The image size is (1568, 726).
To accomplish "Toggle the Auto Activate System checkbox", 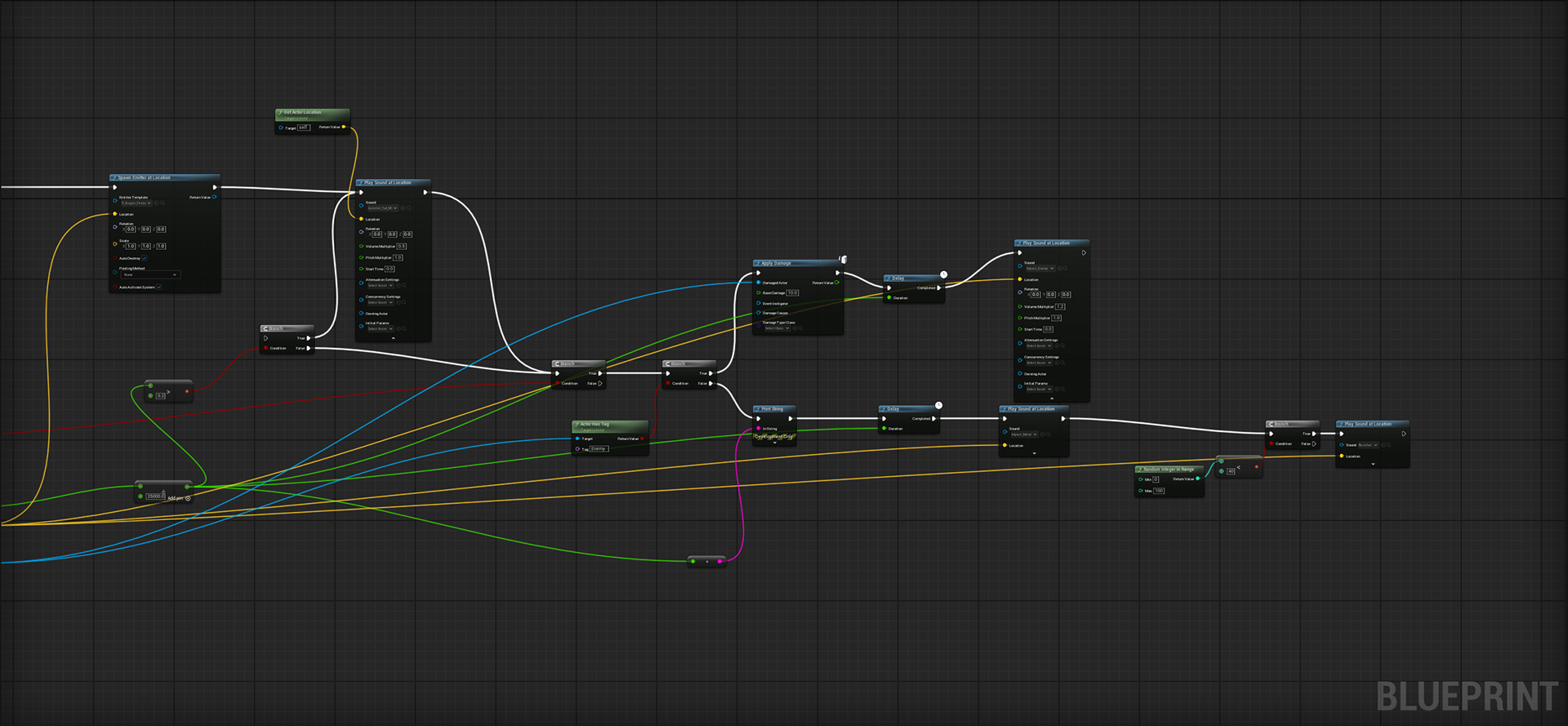I will point(158,287).
